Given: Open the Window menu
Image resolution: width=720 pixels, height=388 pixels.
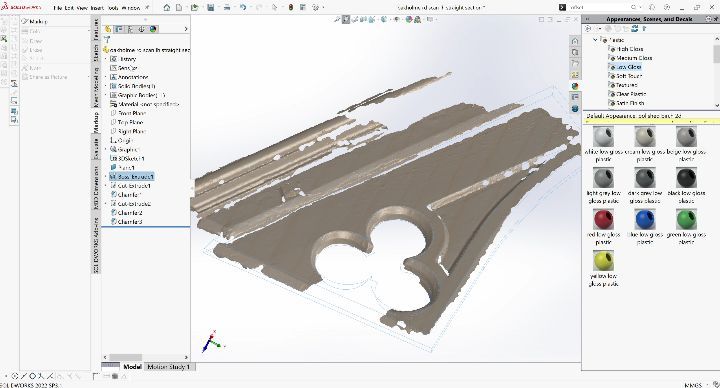Looking at the screenshot, I should coord(131,8).
